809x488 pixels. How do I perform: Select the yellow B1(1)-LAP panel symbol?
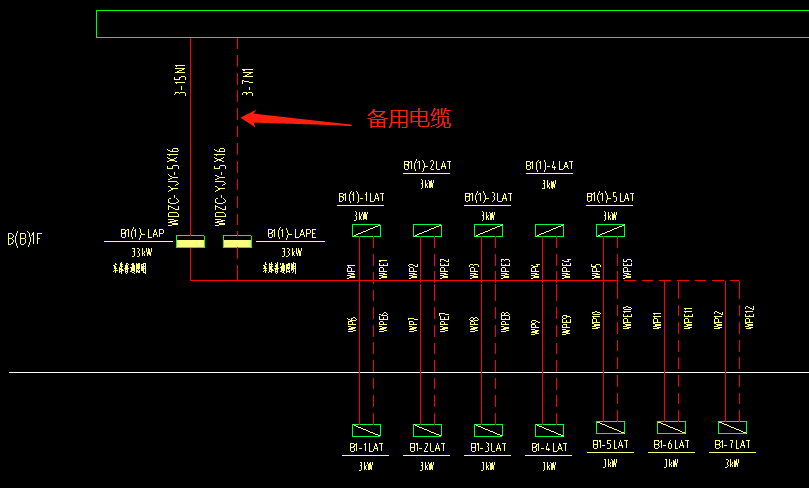click(190, 241)
